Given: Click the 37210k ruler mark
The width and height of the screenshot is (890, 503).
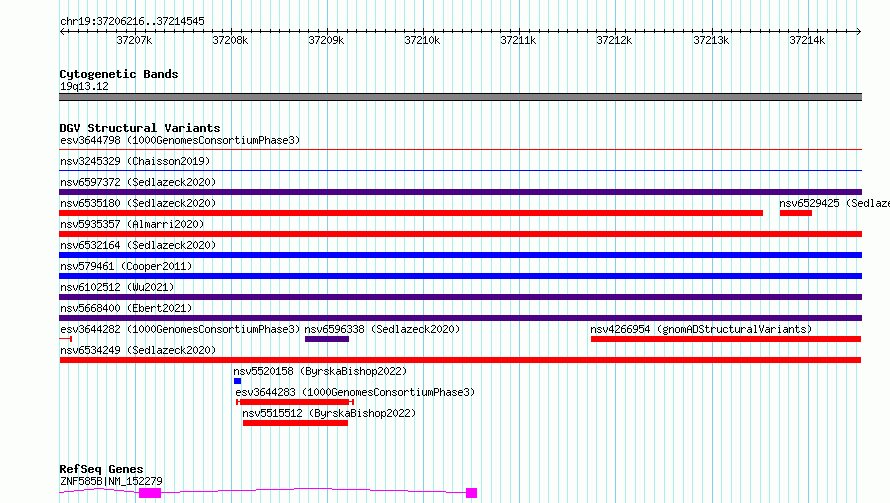Looking at the screenshot, I should 422,40.
